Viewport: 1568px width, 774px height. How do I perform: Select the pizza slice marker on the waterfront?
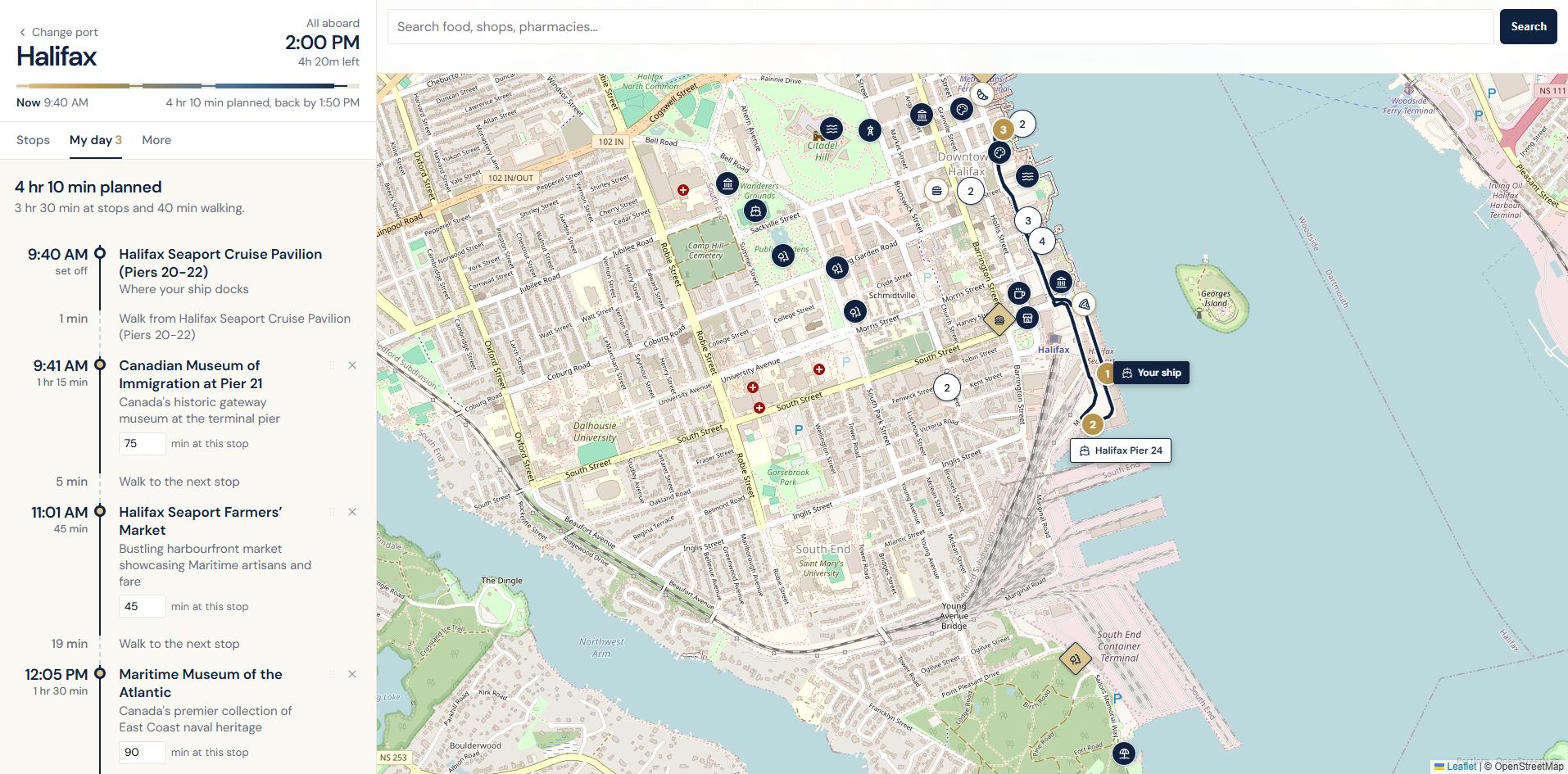[x=1084, y=304]
